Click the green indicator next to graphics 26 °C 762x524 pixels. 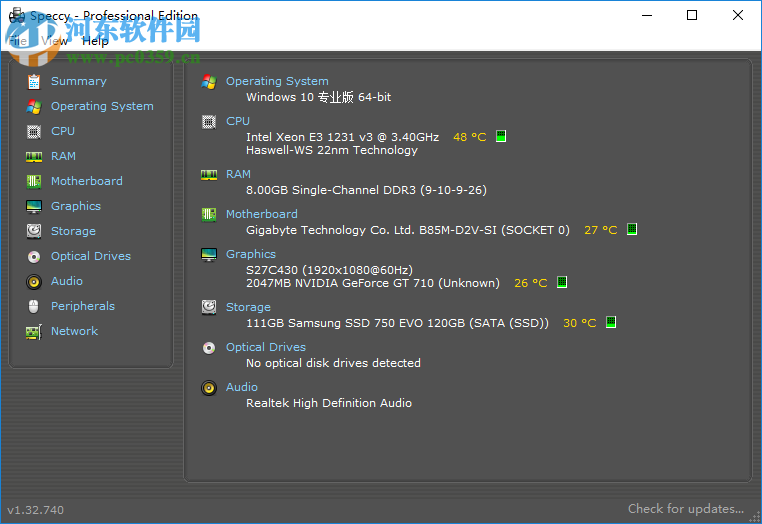click(x=562, y=282)
